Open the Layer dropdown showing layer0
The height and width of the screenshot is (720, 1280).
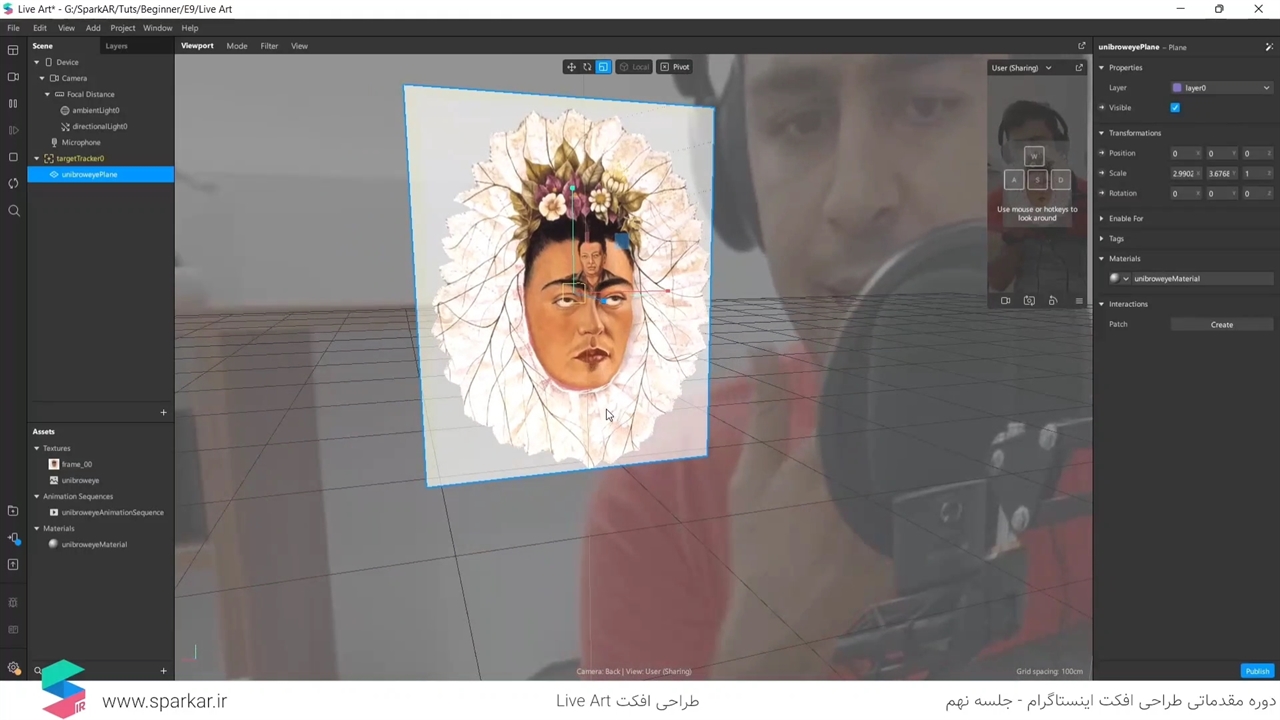(1221, 88)
